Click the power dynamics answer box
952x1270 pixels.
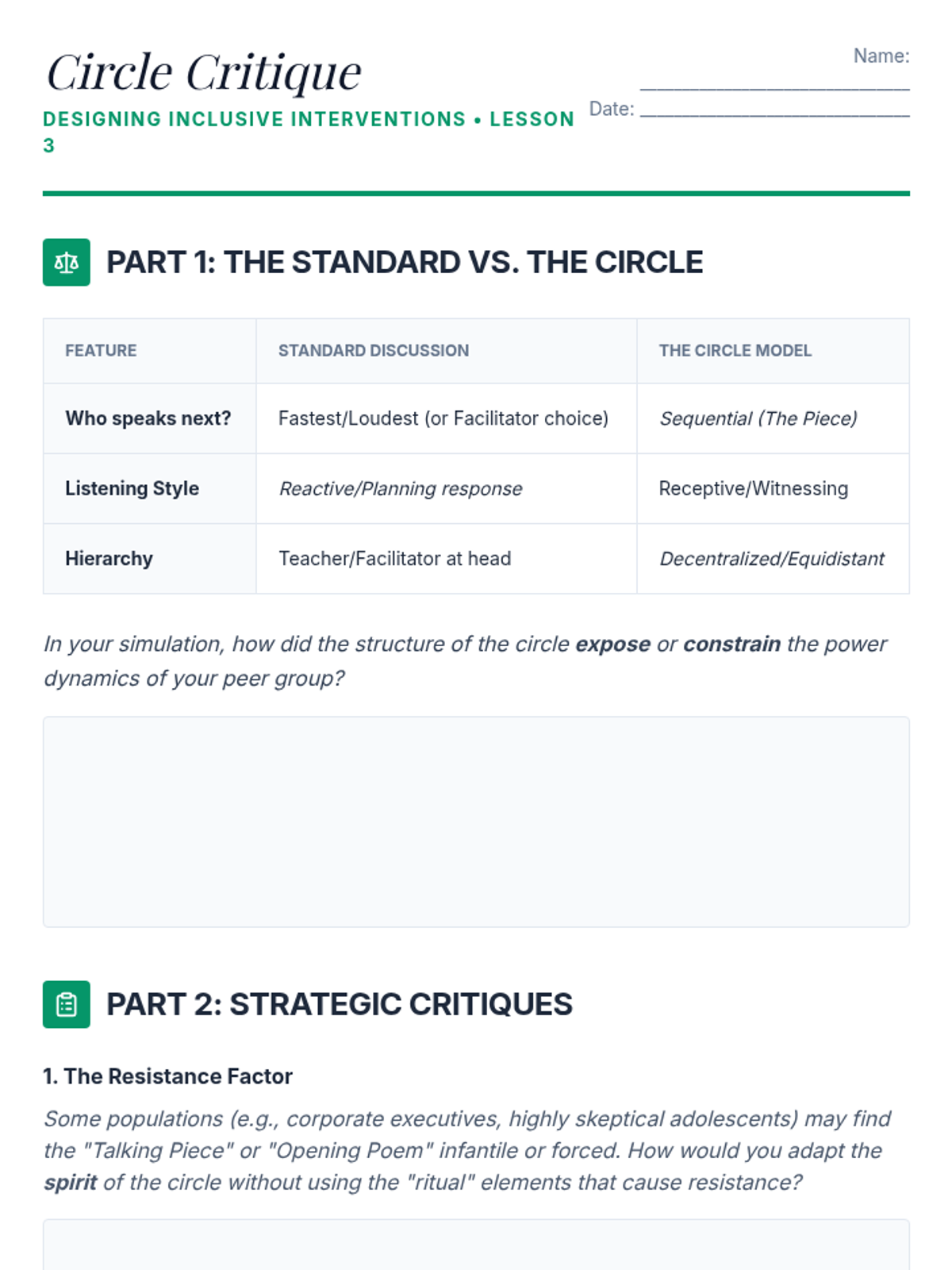click(476, 822)
